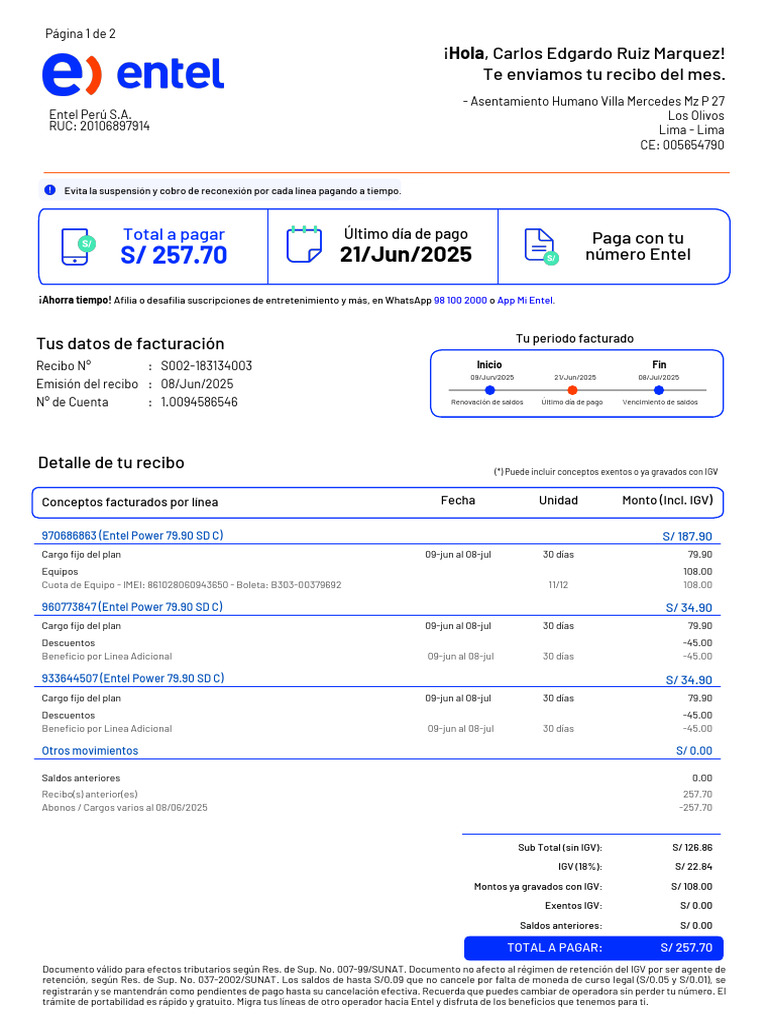This screenshot has width=768, height=1024.
Task: Select line 960773847 (Entel Power 79.90 SD C)
Action: [132, 607]
